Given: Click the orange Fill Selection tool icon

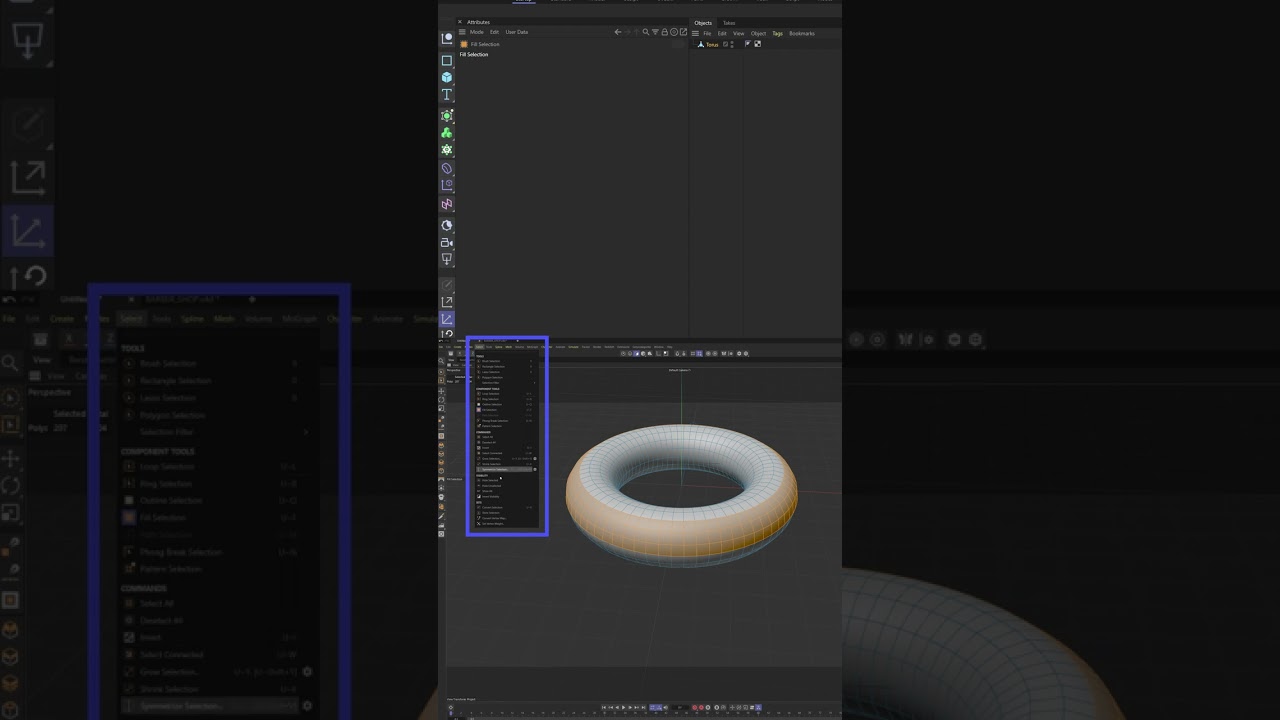Looking at the screenshot, I should click(464, 44).
